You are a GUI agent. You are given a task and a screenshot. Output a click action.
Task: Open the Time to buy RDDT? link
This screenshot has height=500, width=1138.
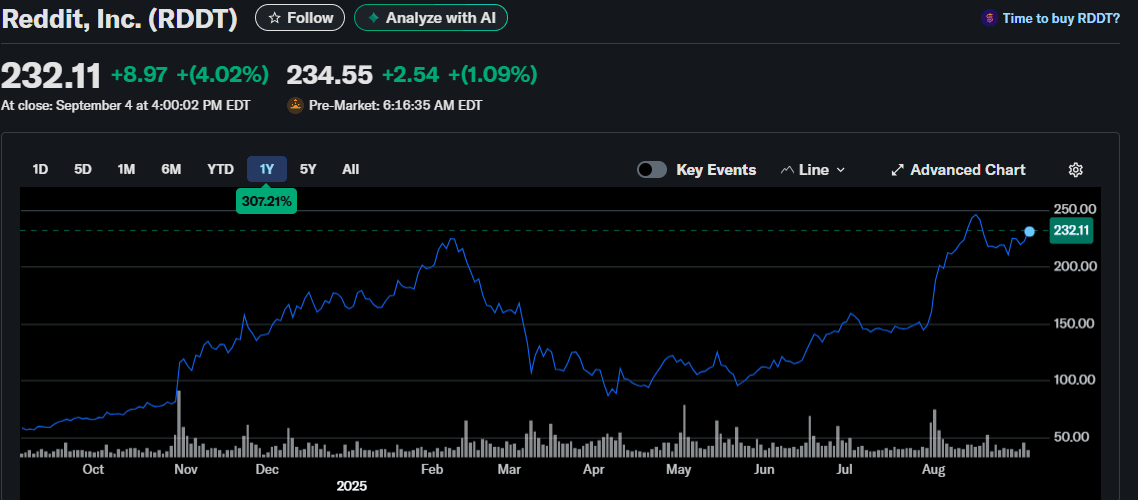(1061, 18)
